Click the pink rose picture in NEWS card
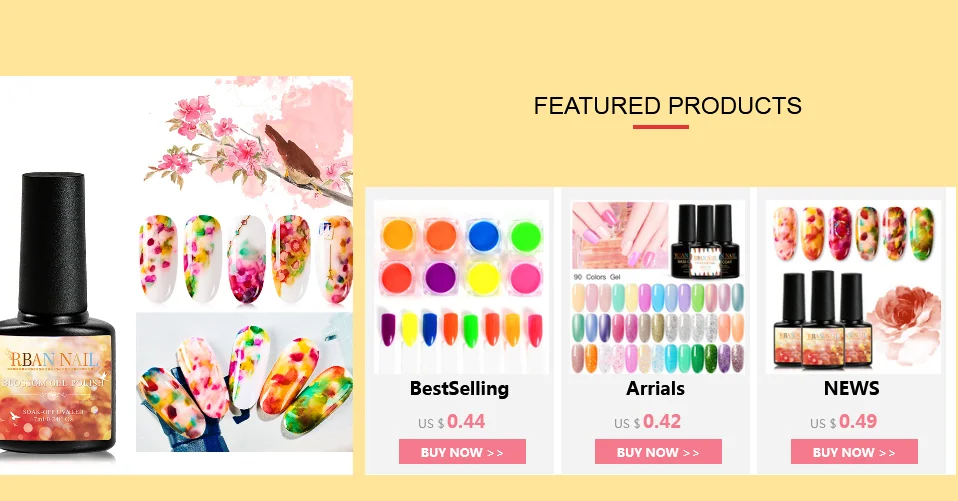 coord(904,324)
